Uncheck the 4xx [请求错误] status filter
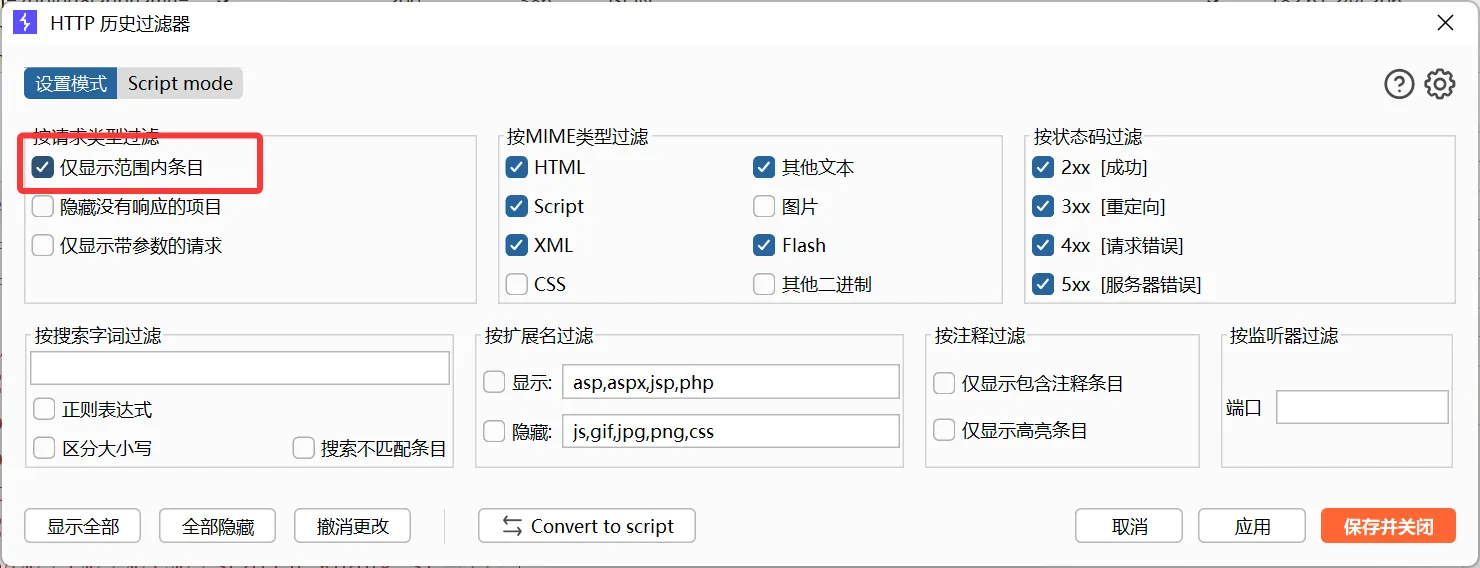This screenshot has height=568, width=1480. tap(1044, 246)
